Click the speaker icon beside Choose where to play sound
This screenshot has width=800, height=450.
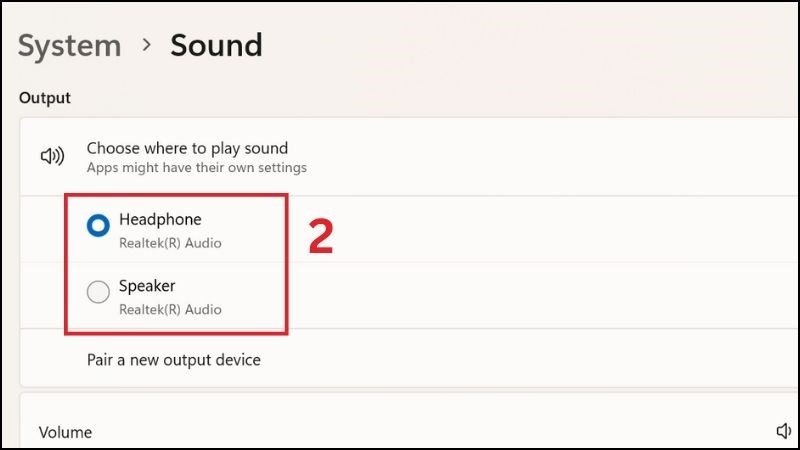point(51,156)
